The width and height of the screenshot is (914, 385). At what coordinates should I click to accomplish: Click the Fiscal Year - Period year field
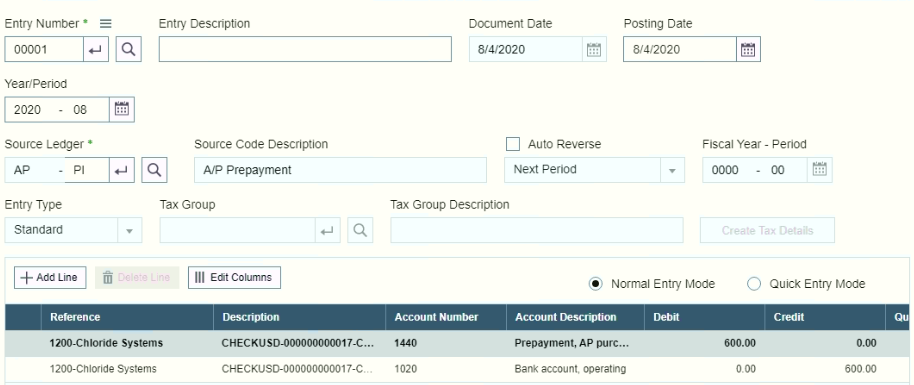pos(726,170)
